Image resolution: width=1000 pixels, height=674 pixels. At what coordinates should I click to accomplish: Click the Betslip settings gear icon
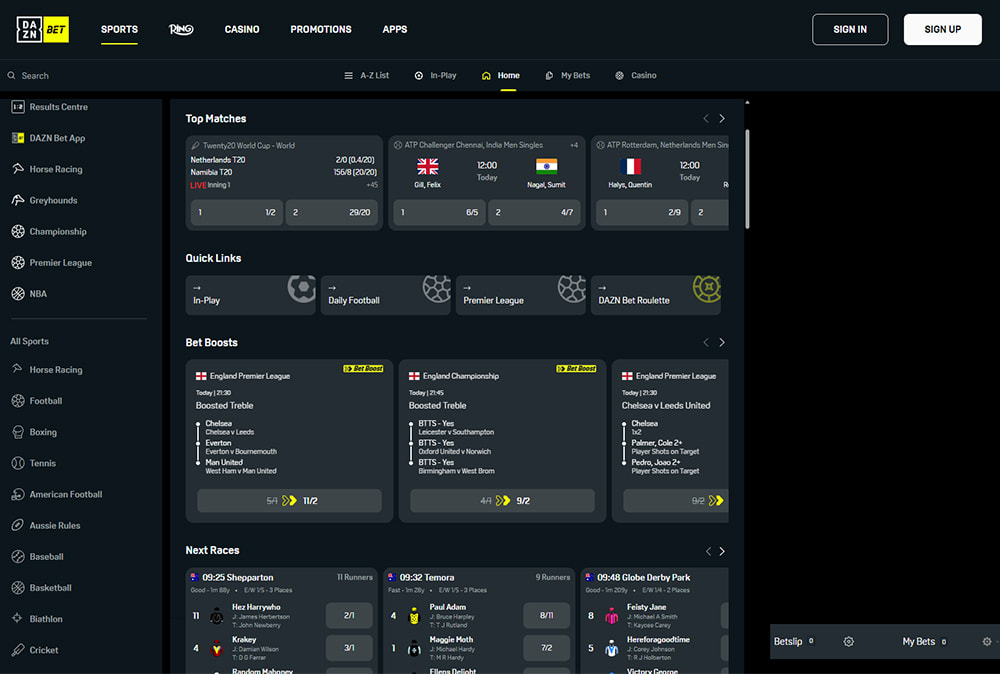tap(848, 642)
